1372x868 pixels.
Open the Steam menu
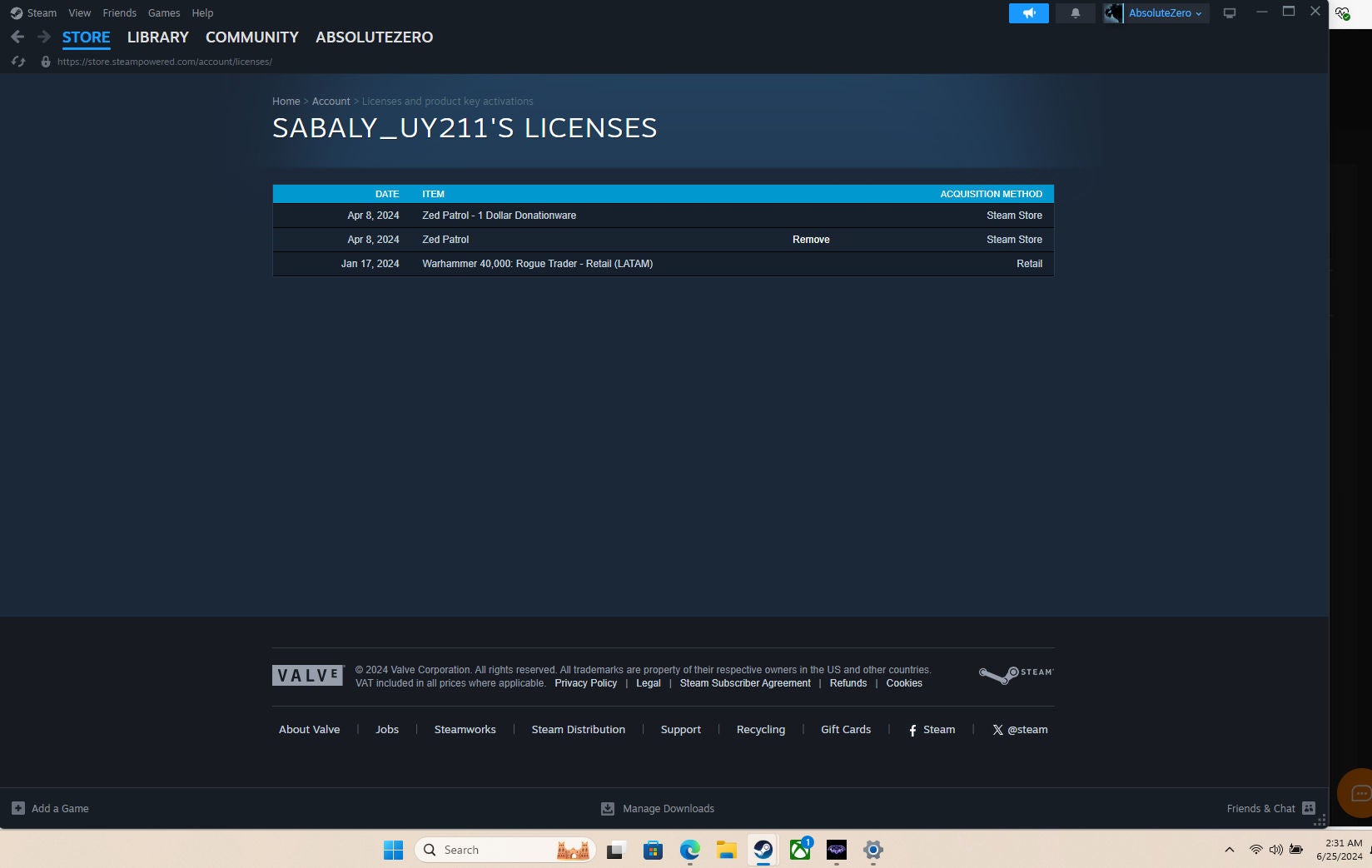pos(42,13)
